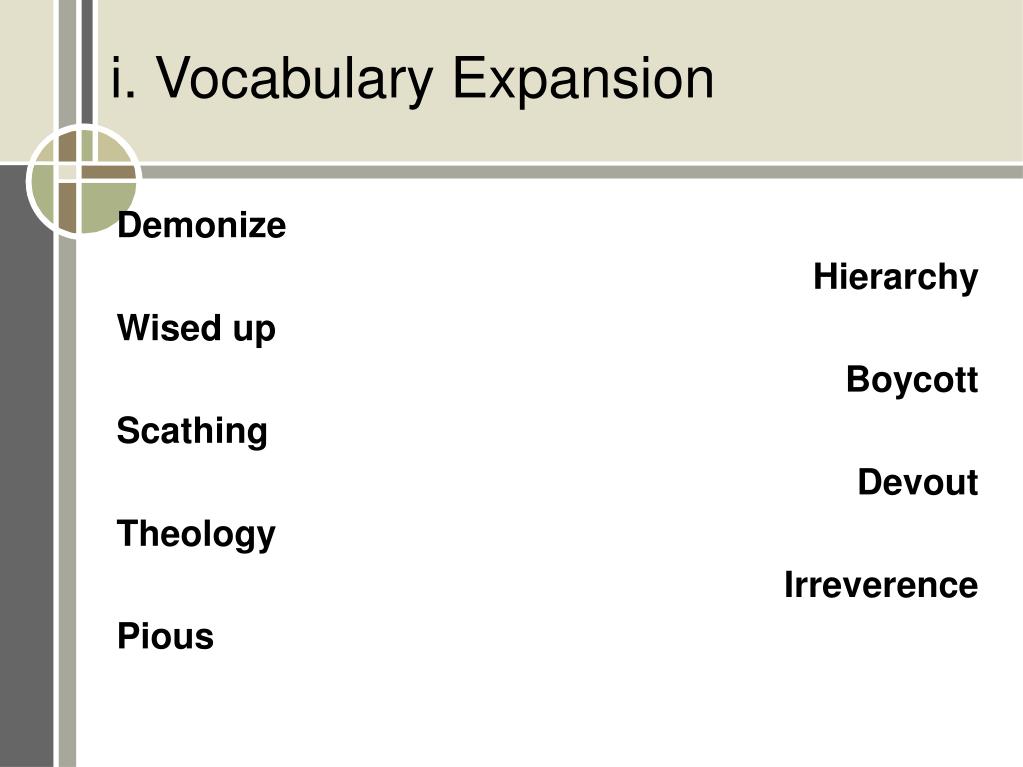The width and height of the screenshot is (1023, 767).
Task: Click the word Demonize
Action: 202,226
